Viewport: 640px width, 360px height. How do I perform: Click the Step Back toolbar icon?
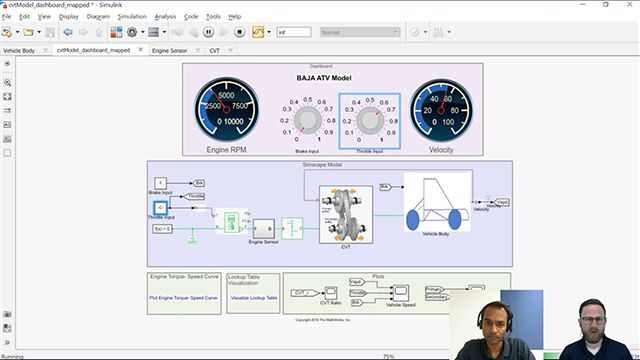[193, 32]
